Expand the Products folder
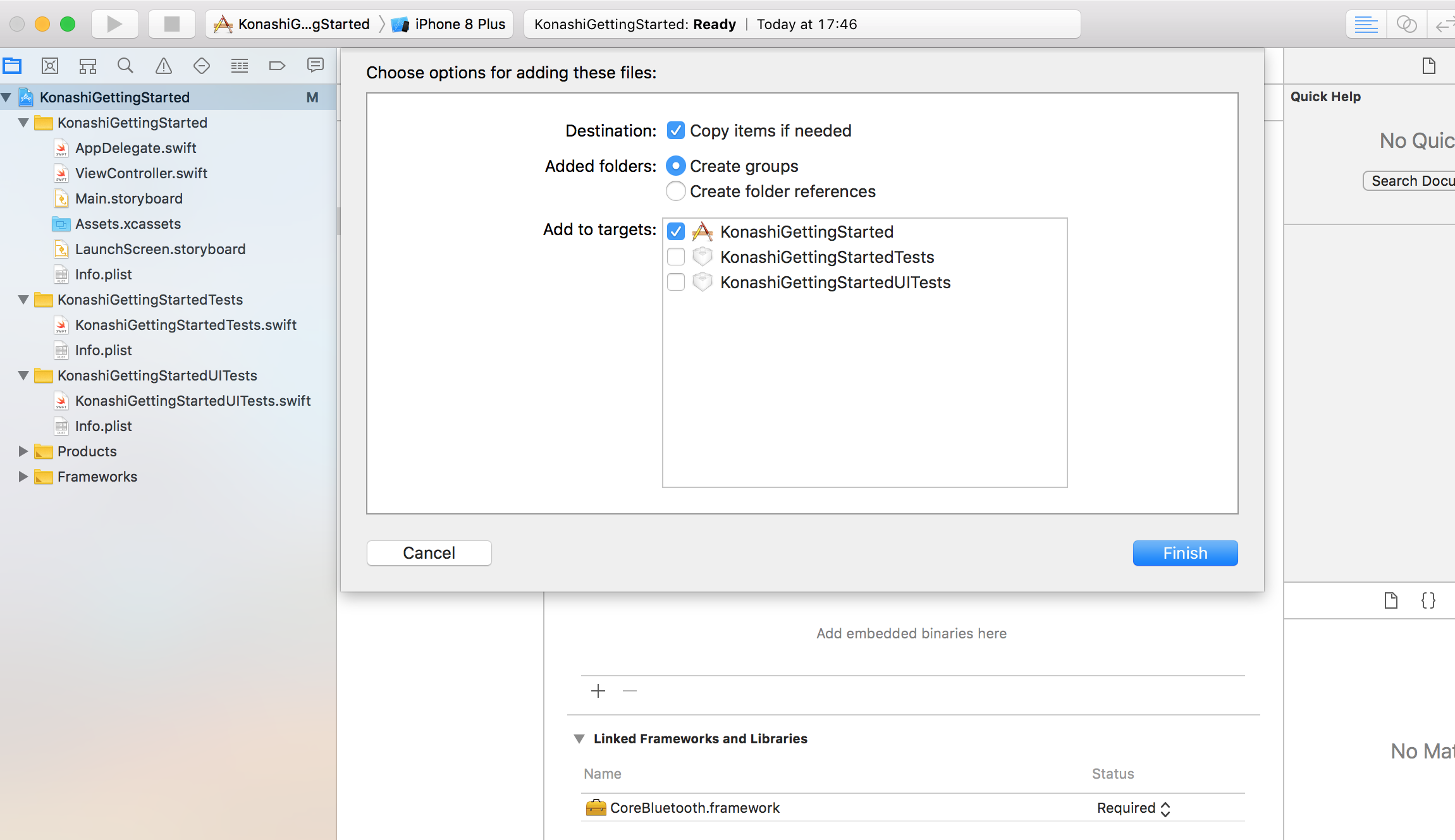Screen dimensions: 1455x840 (x=23, y=451)
